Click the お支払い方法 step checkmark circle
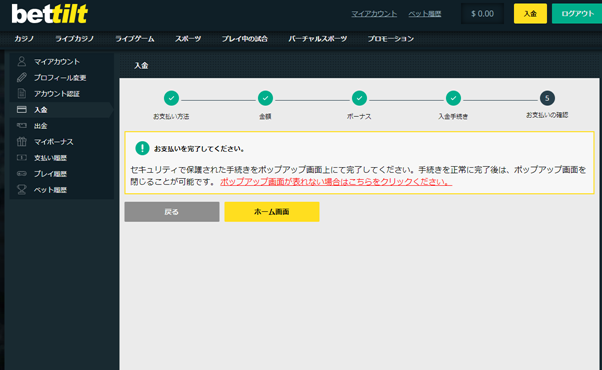The image size is (602, 370). pyautogui.click(x=171, y=98)
